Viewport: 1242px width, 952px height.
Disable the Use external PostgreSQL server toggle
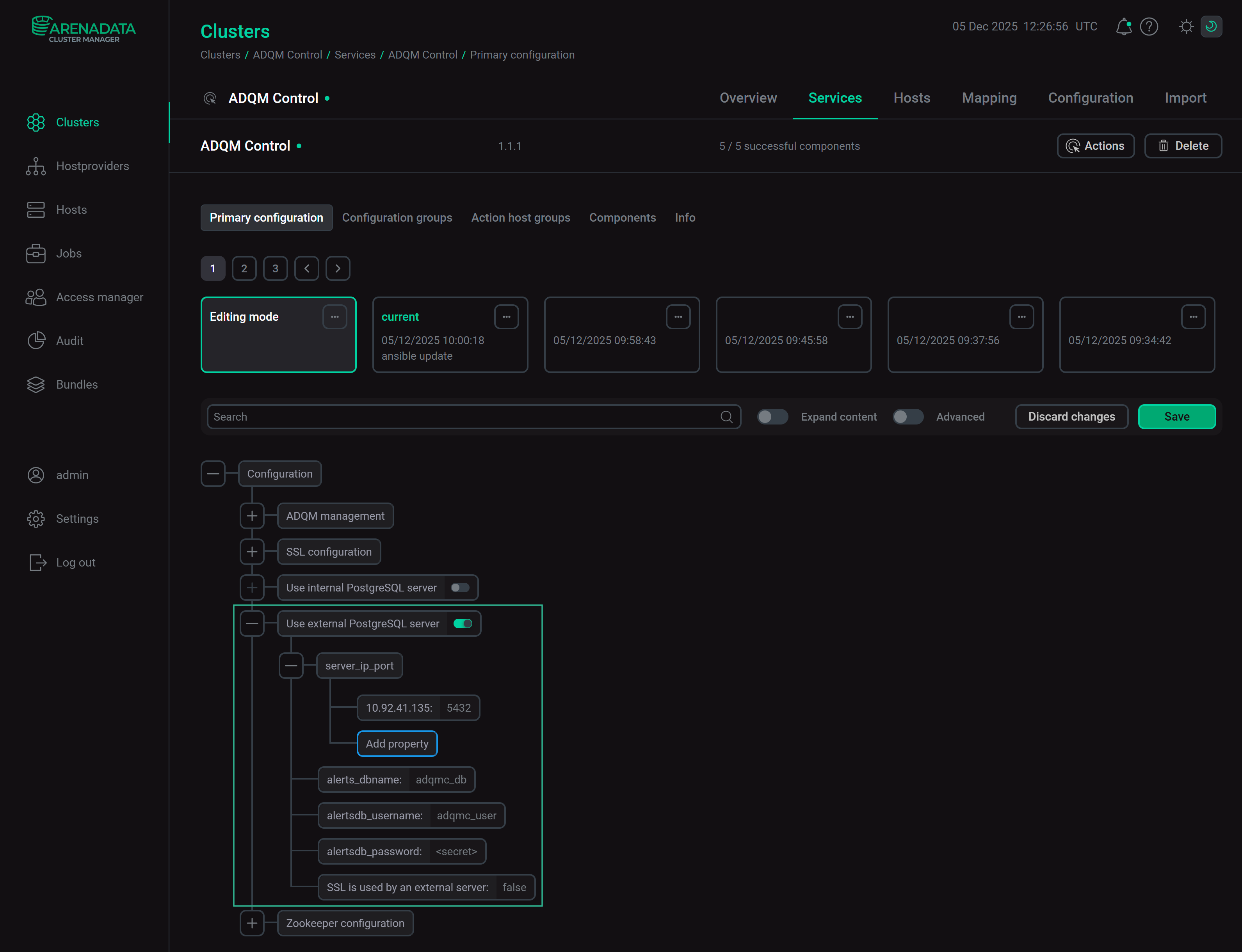coord(463,623)
